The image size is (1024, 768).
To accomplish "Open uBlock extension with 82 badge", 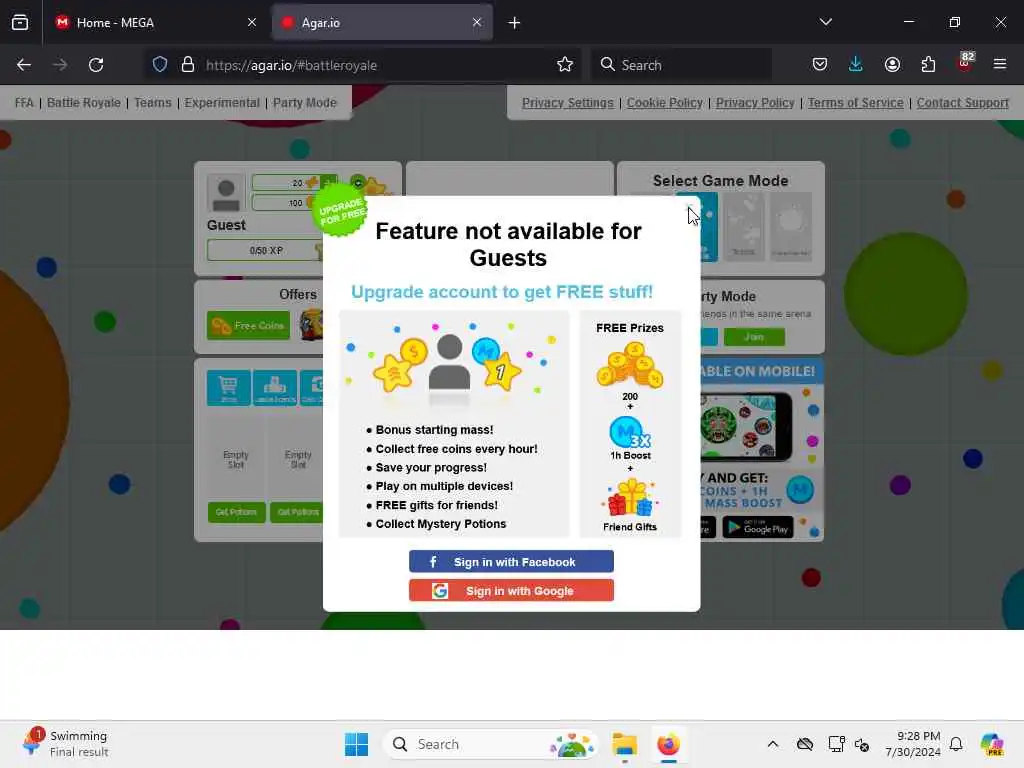I will point(965,63).
